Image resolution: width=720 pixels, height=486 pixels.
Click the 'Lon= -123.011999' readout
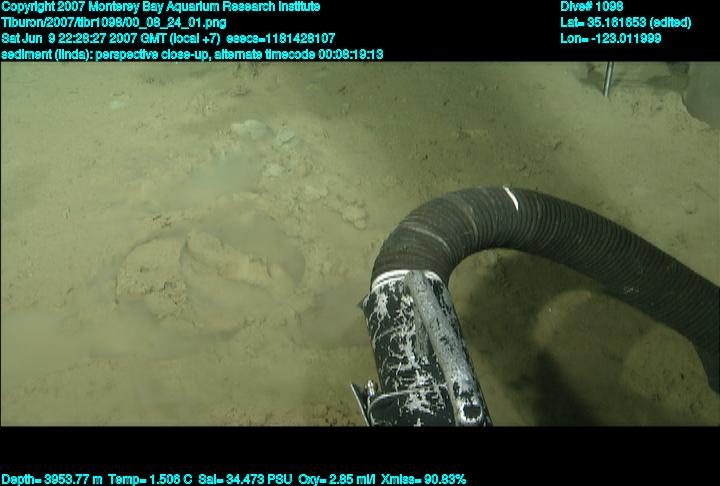click(610, 38)
